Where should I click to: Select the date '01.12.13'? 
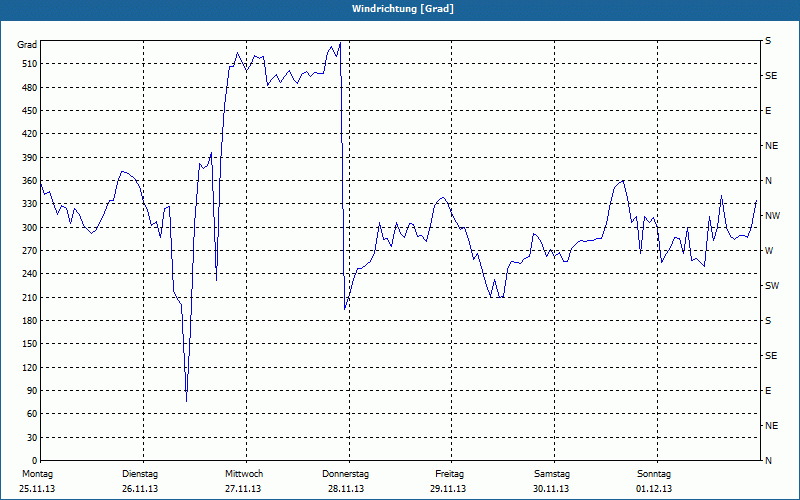(654, 489)
